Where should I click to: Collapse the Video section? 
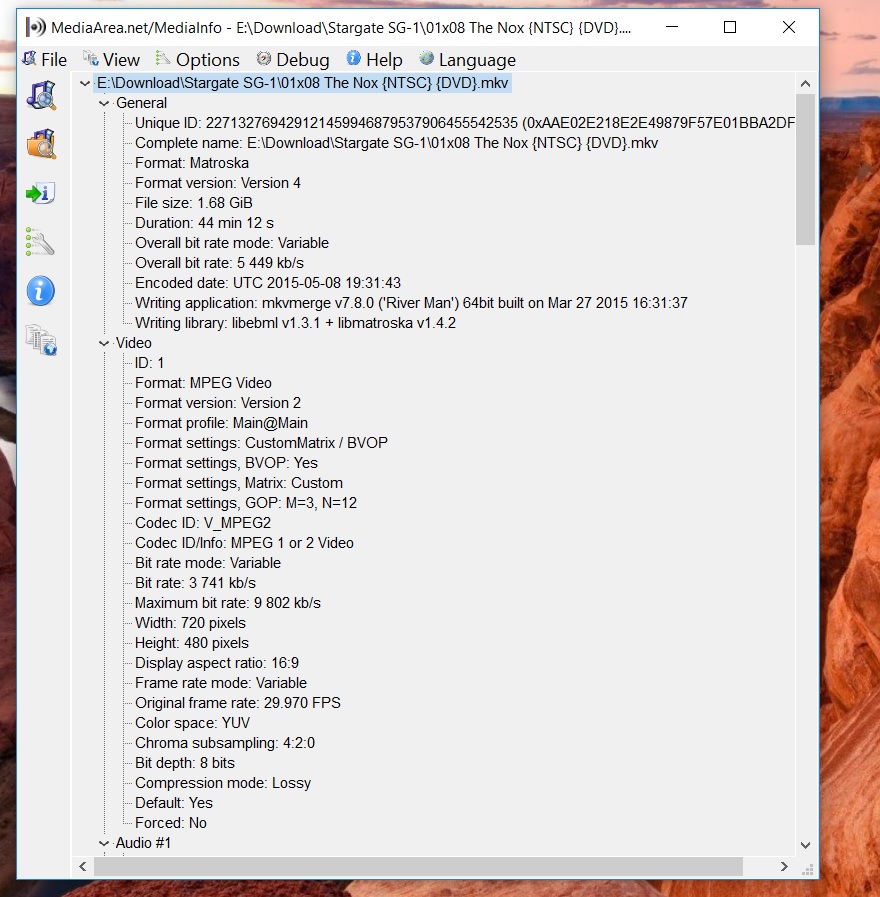[104, 343]
